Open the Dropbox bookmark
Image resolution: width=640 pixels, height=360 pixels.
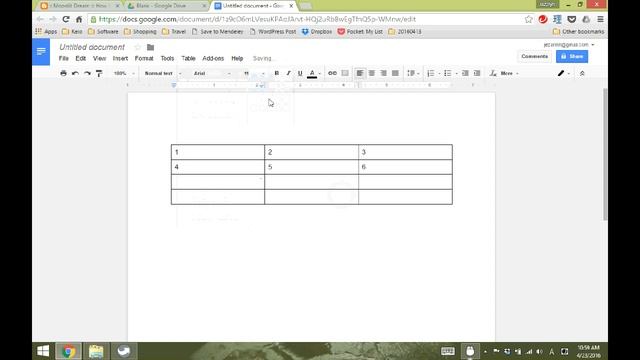click(x=317, y=31)
